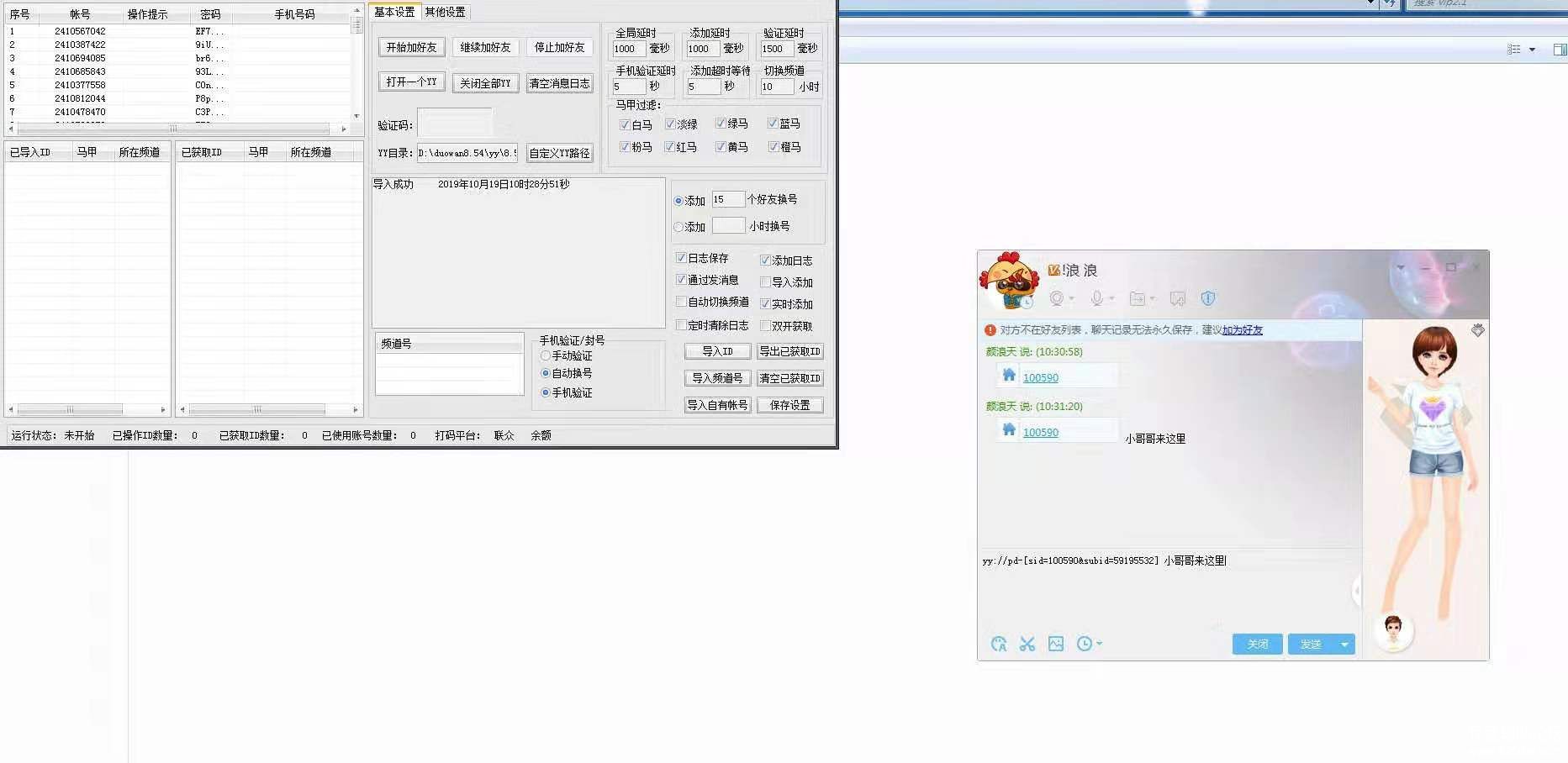Viewport: 1568px width, 763px height.
Task: Click the send image icon in chat
Action: pyautogui.click(x=1056, y=645)
